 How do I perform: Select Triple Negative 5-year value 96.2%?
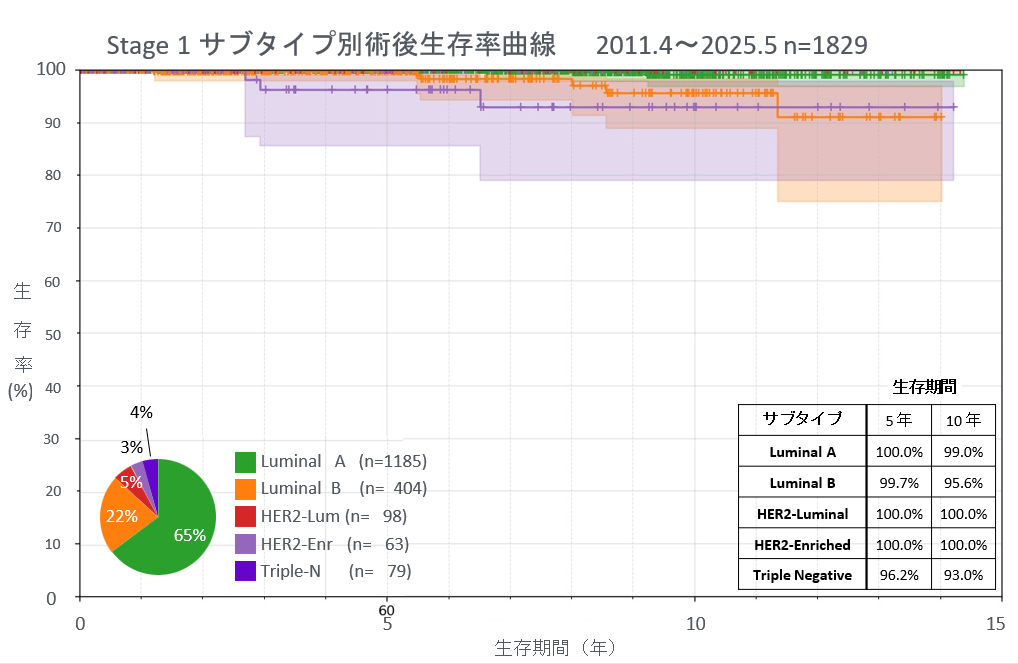(899, 575)
